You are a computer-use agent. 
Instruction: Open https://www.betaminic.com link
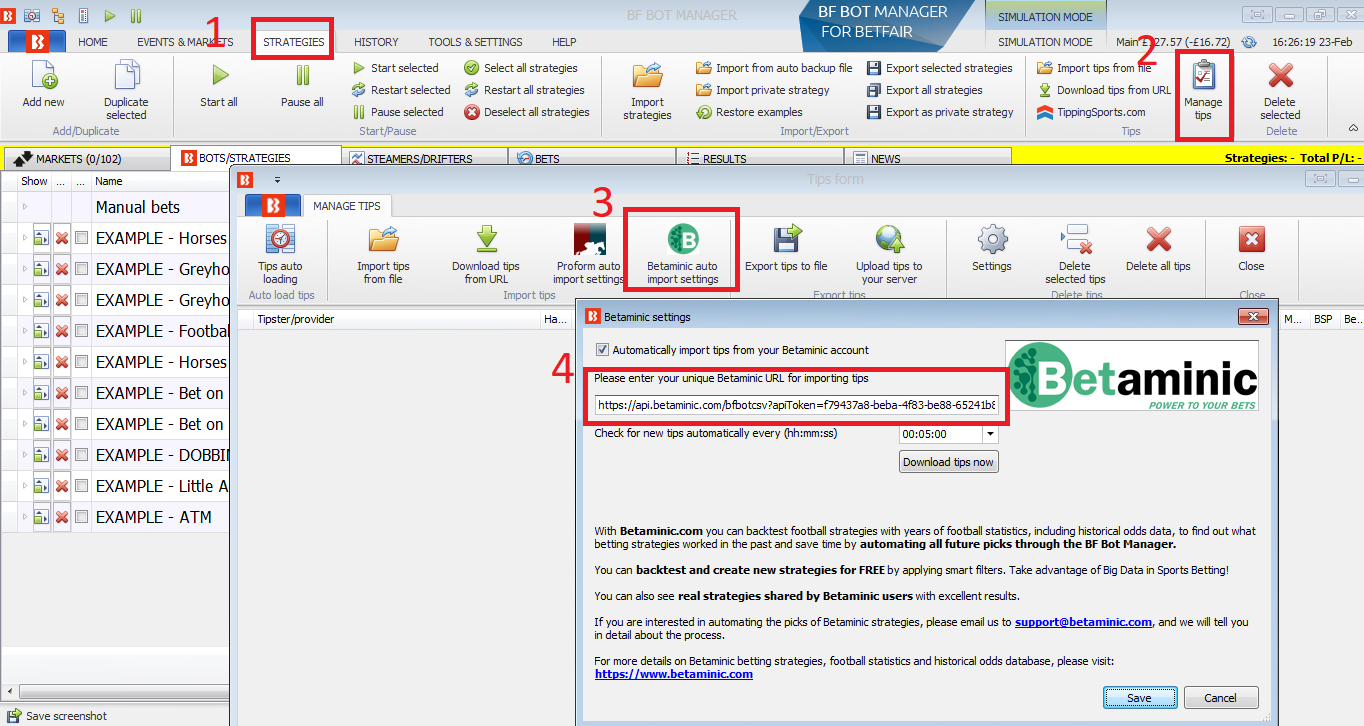[x=674, y=674]
